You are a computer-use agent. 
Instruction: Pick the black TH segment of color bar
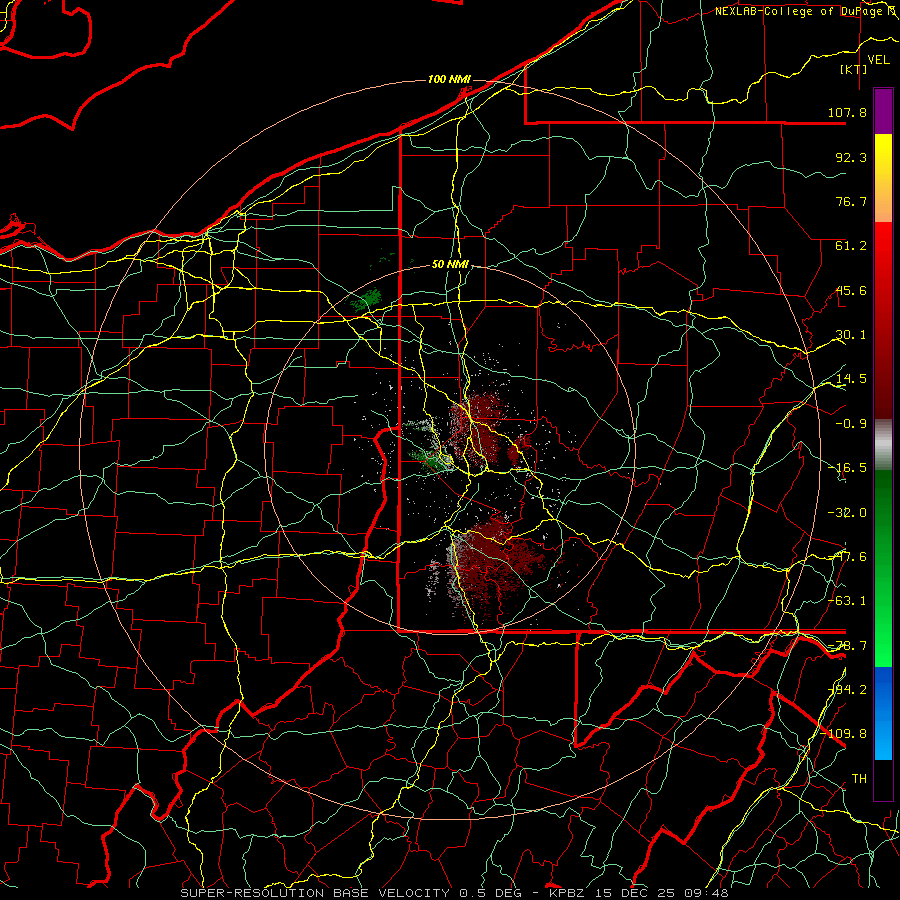pyautogui.click(x=883, y=779)
